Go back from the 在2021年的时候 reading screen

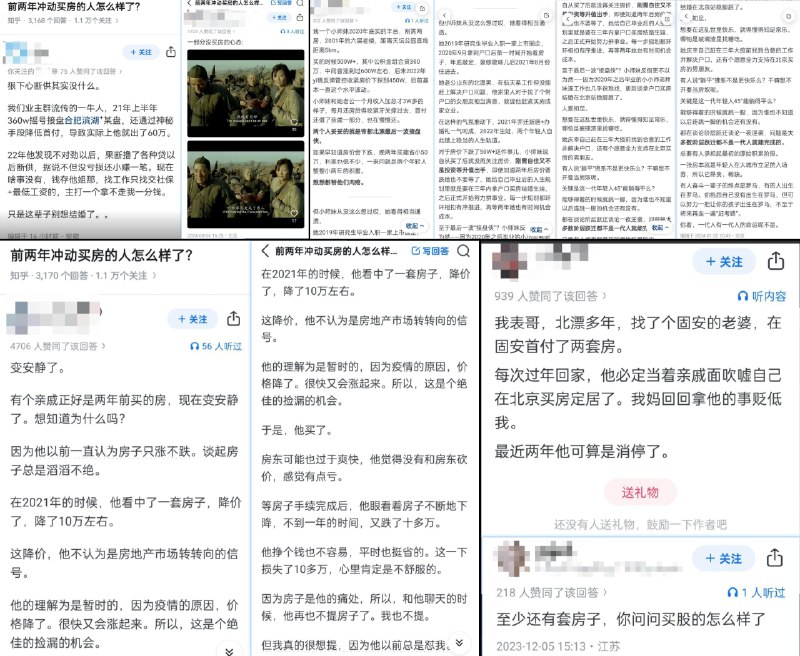(265, 250)
